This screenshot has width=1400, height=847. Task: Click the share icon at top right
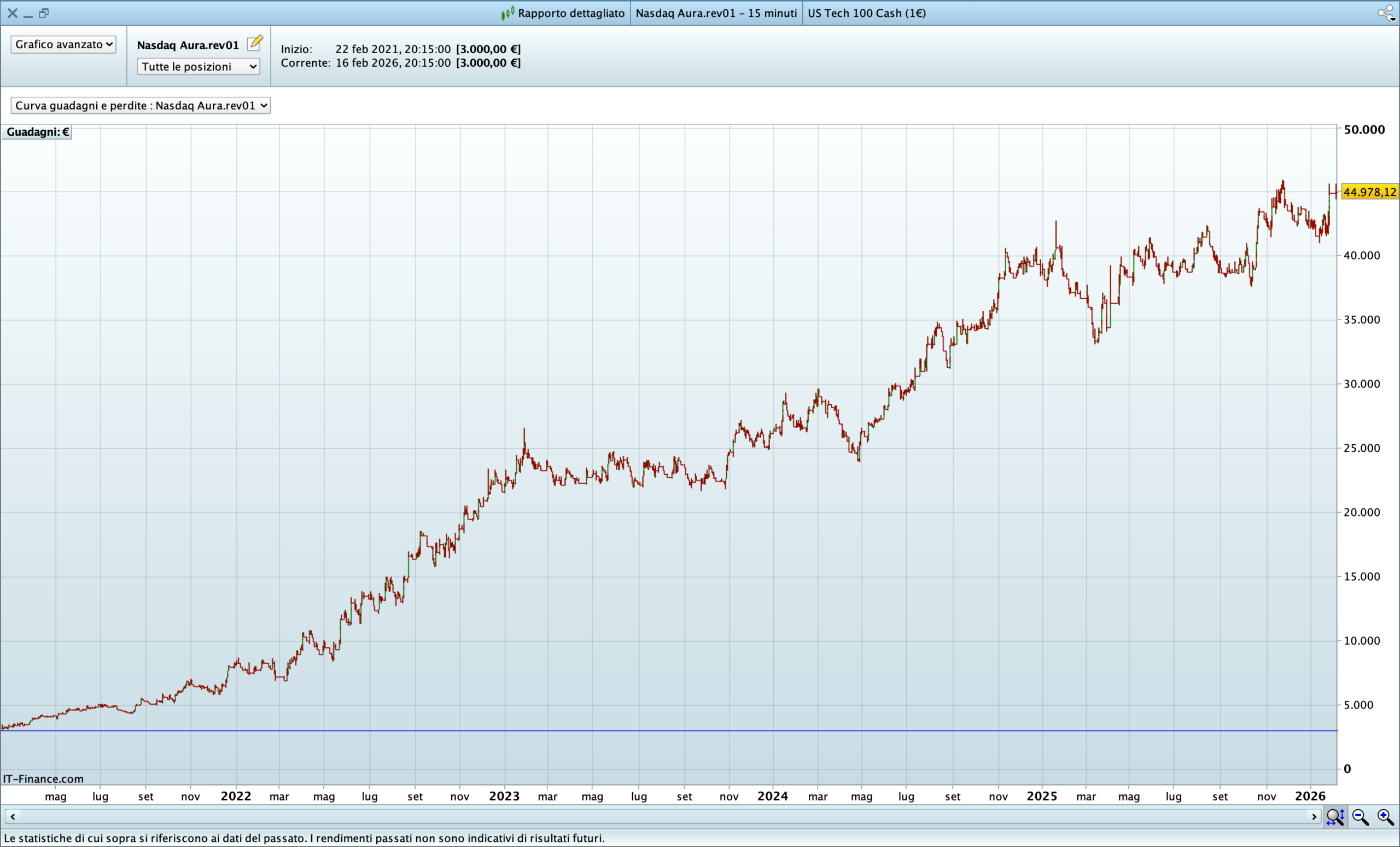coord(1386,13)
